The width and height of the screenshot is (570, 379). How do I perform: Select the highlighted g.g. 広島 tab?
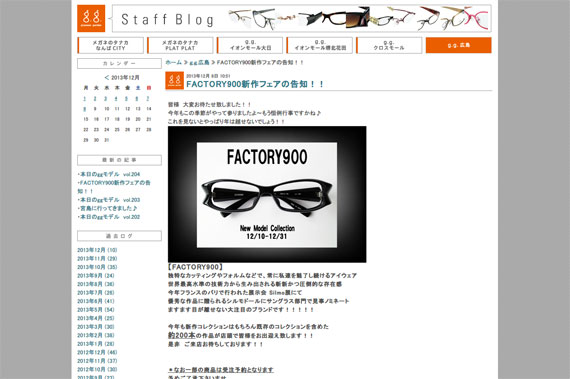coord(458,45)
